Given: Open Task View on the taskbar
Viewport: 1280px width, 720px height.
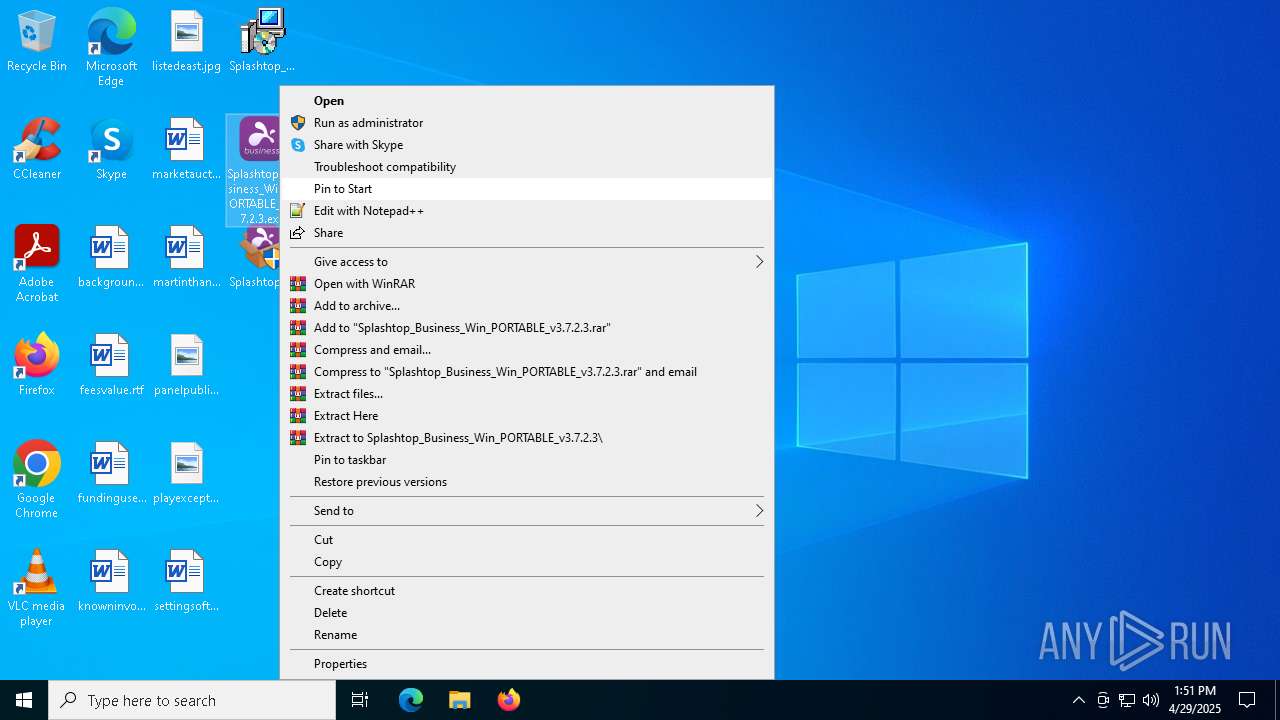Looking at the screenshot, I should click(360, 700).
